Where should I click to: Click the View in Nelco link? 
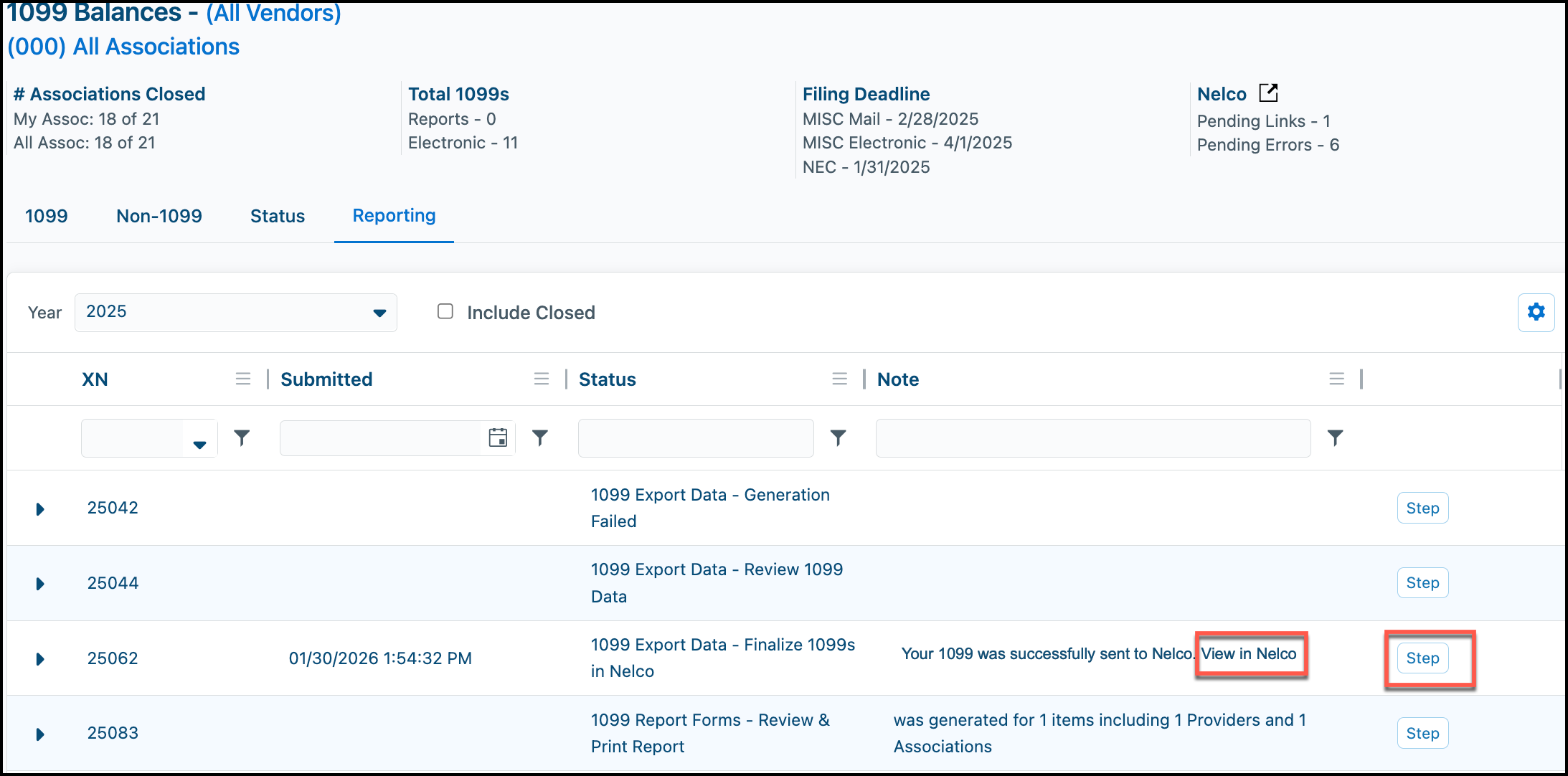[x=1249, y=654]
